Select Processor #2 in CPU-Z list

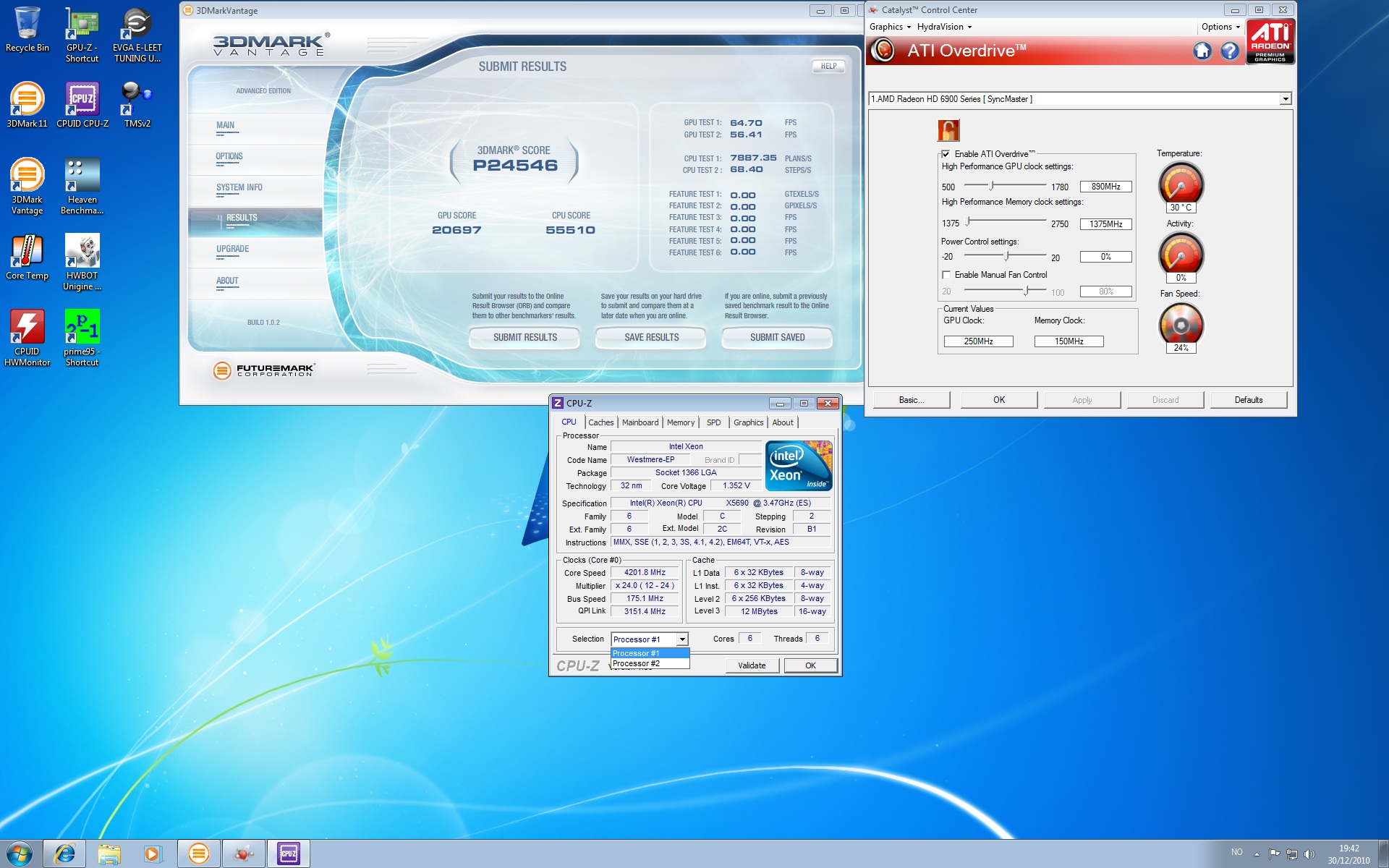[x=650, y=663]
